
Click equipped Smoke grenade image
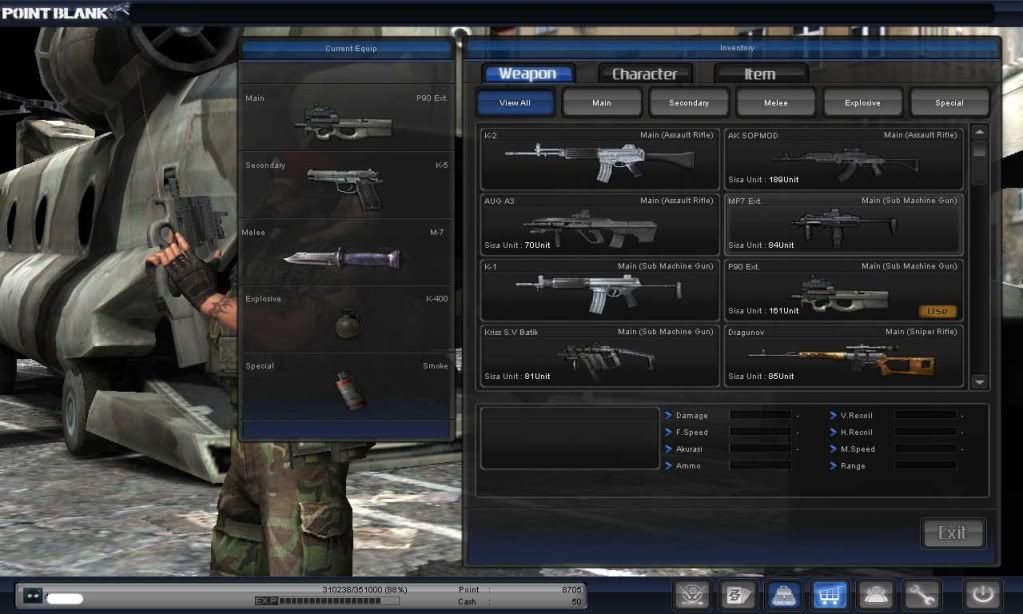351,390
